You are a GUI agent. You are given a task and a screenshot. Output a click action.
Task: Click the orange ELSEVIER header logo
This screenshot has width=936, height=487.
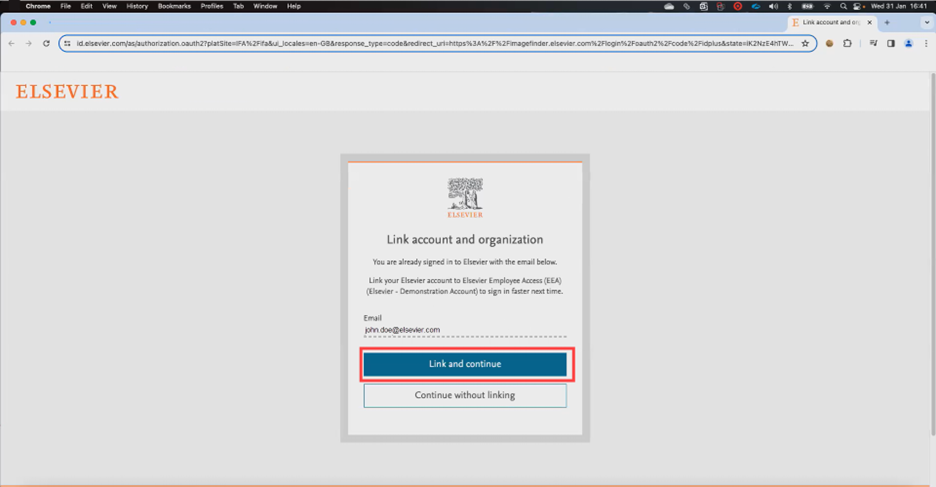[x=67, y=91]
